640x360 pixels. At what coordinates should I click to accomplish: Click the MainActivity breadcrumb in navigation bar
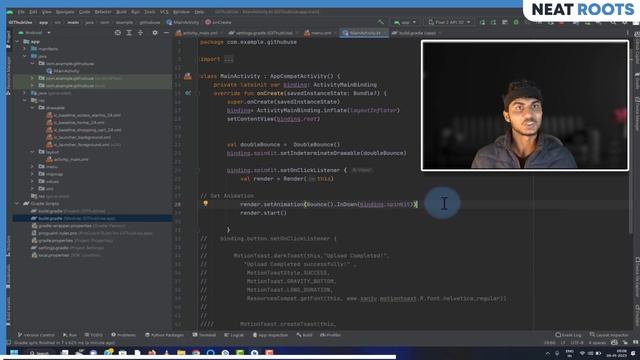tap(183, 22)
